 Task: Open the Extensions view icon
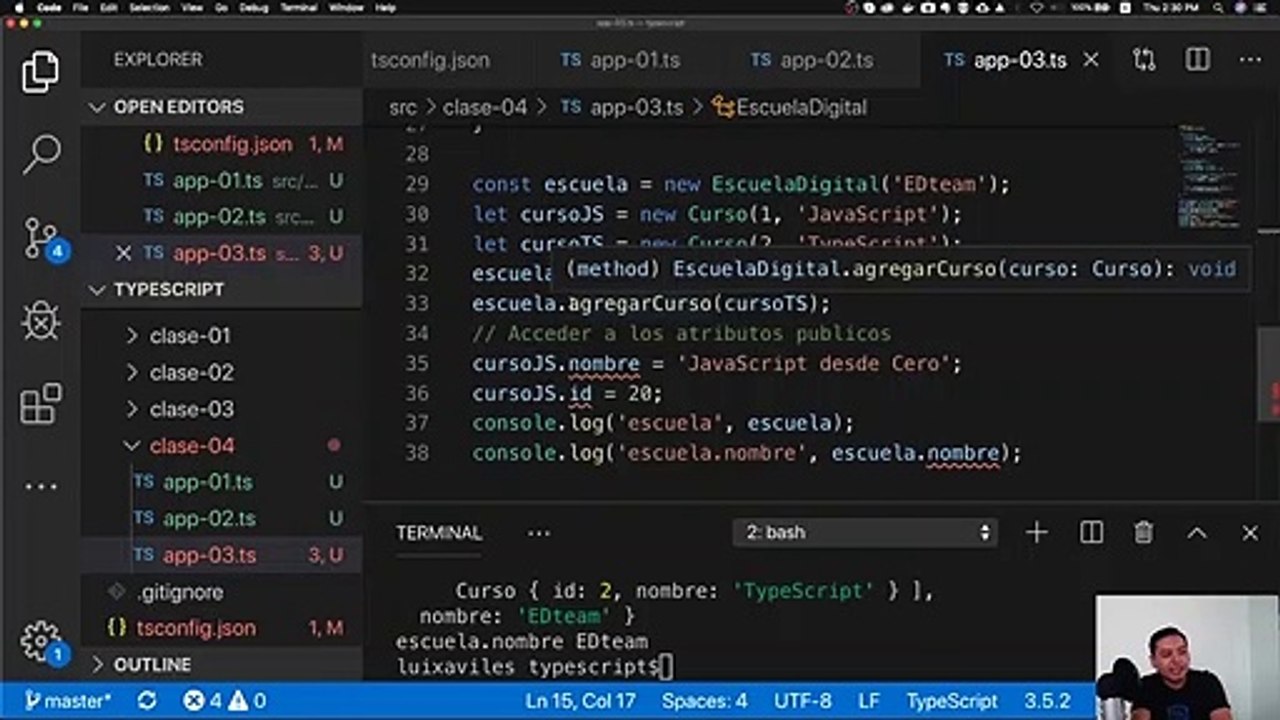click(40, 403)
